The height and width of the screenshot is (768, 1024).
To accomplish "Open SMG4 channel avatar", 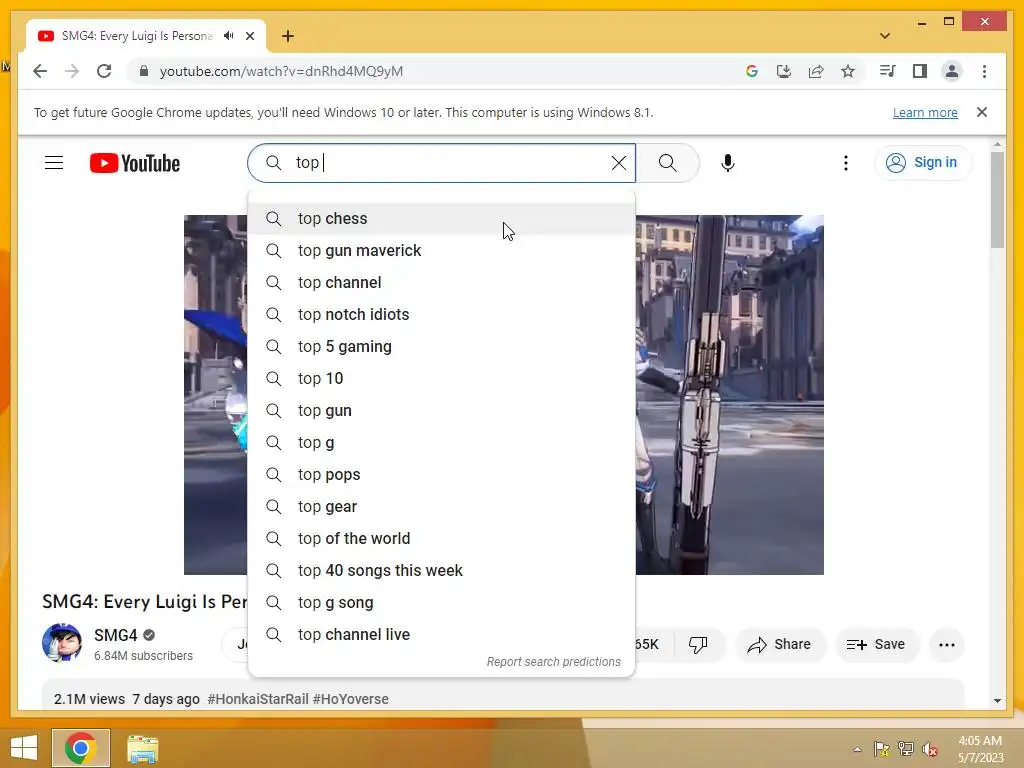I will click(62, 643).
